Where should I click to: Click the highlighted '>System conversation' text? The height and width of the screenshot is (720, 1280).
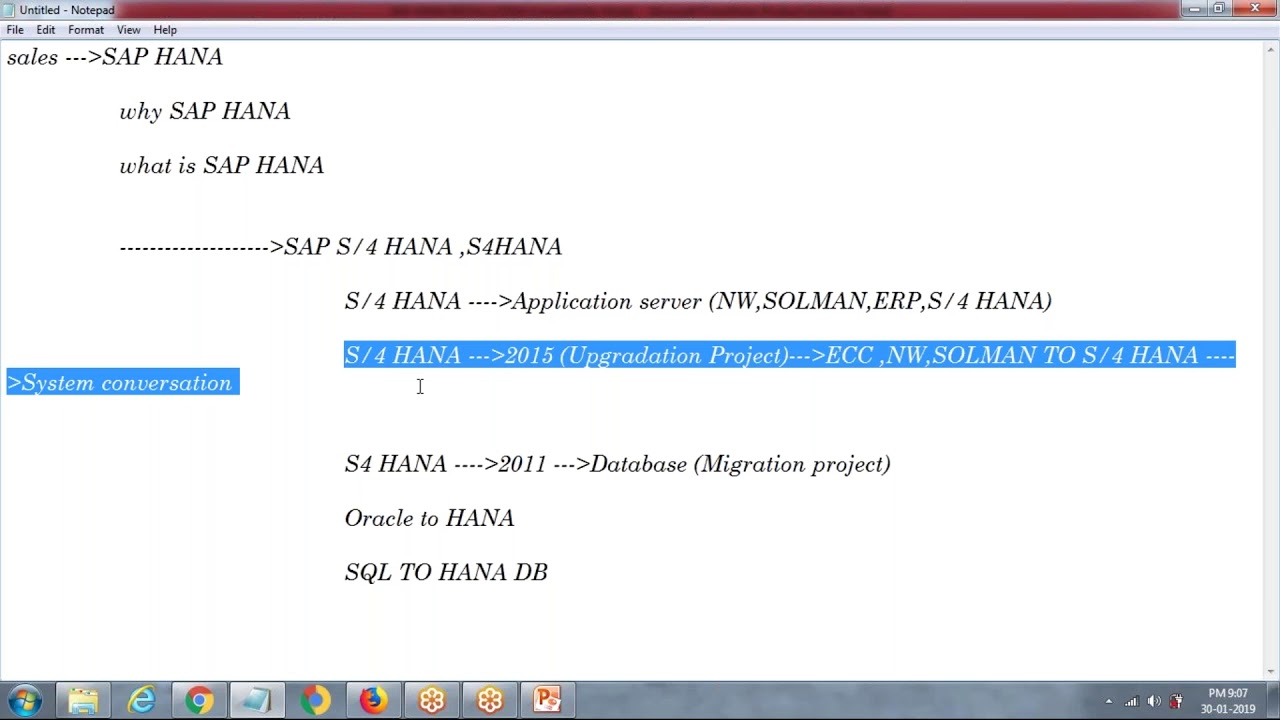[x=123, y=383]
